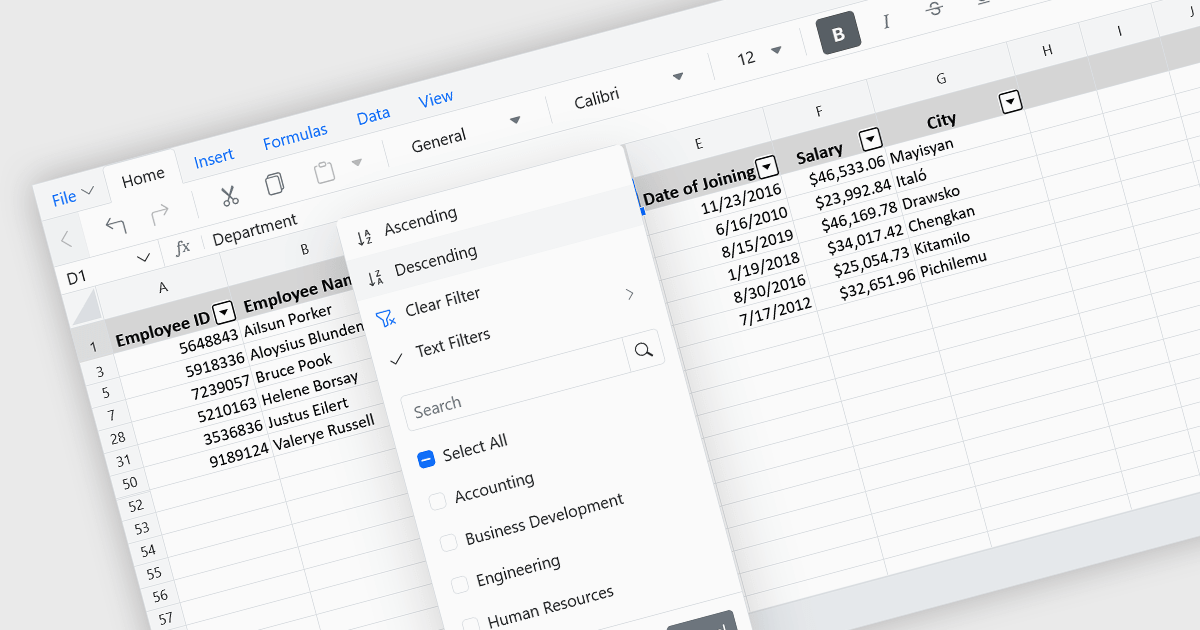This screenshot has width=1200, height=630.
Task: Click the Copy icon in the toolbar
Action: tap(274, 184)
